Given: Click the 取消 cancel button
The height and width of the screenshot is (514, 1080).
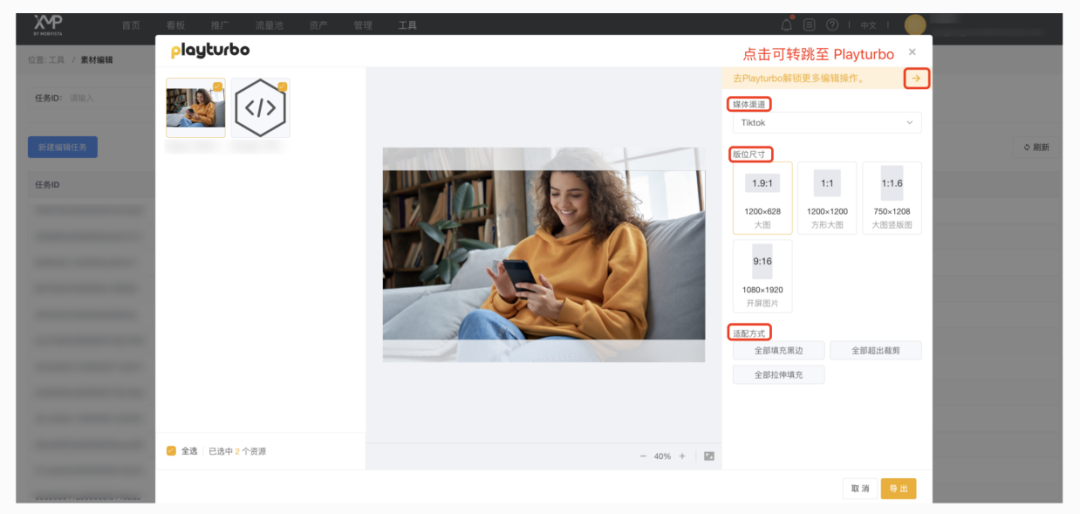Looking at the screenshot, I should [x=860, y=489].
